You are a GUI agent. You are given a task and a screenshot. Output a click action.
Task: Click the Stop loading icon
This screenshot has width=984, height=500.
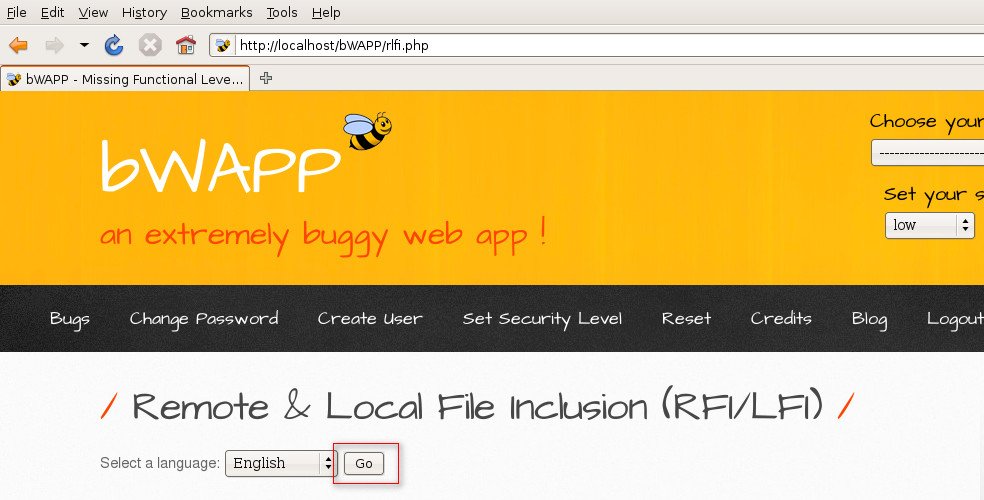pyautogui.click(x=150, y=45)
